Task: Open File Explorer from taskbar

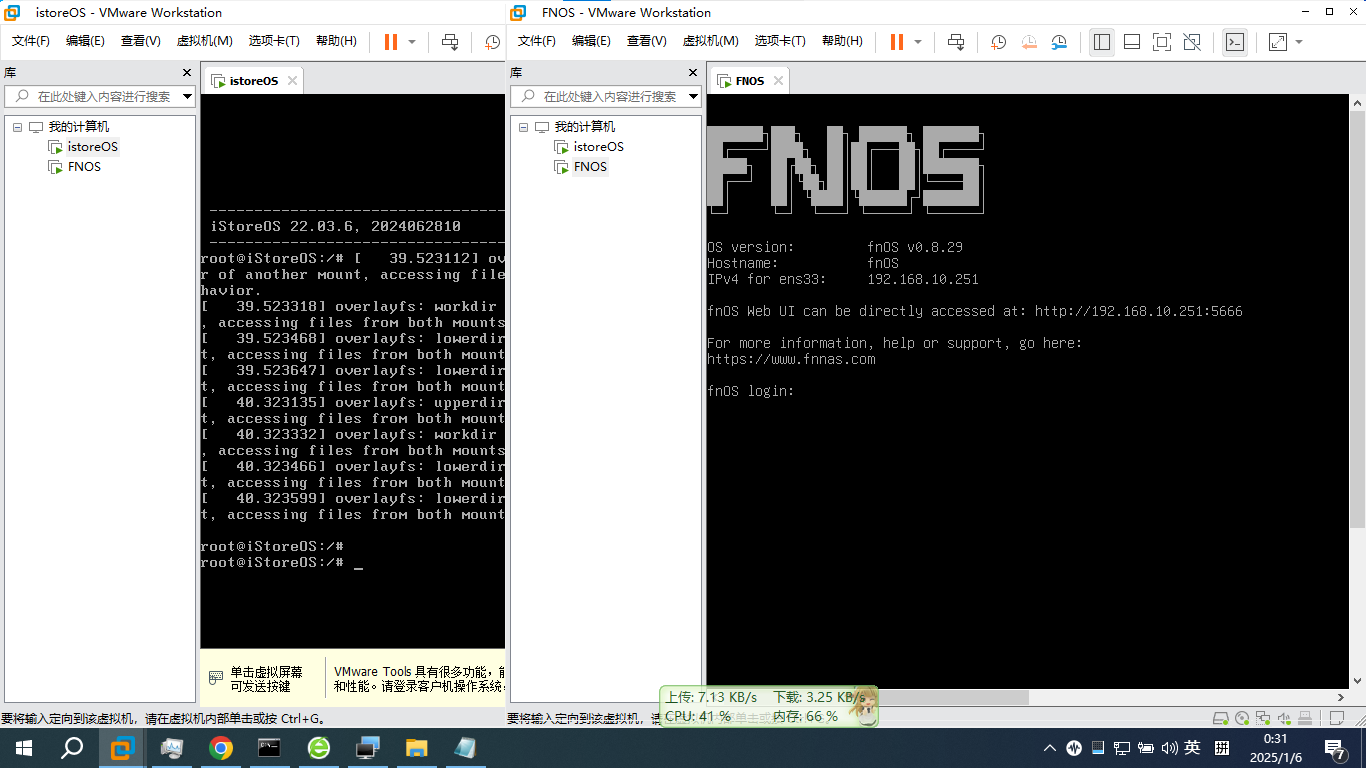Action: point(416,748)
